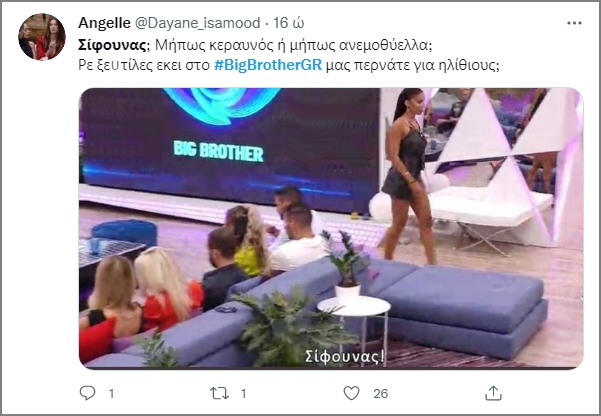Click the reply count of 1
The width and height of the screenshot is (601, 416).
(112, 393)
